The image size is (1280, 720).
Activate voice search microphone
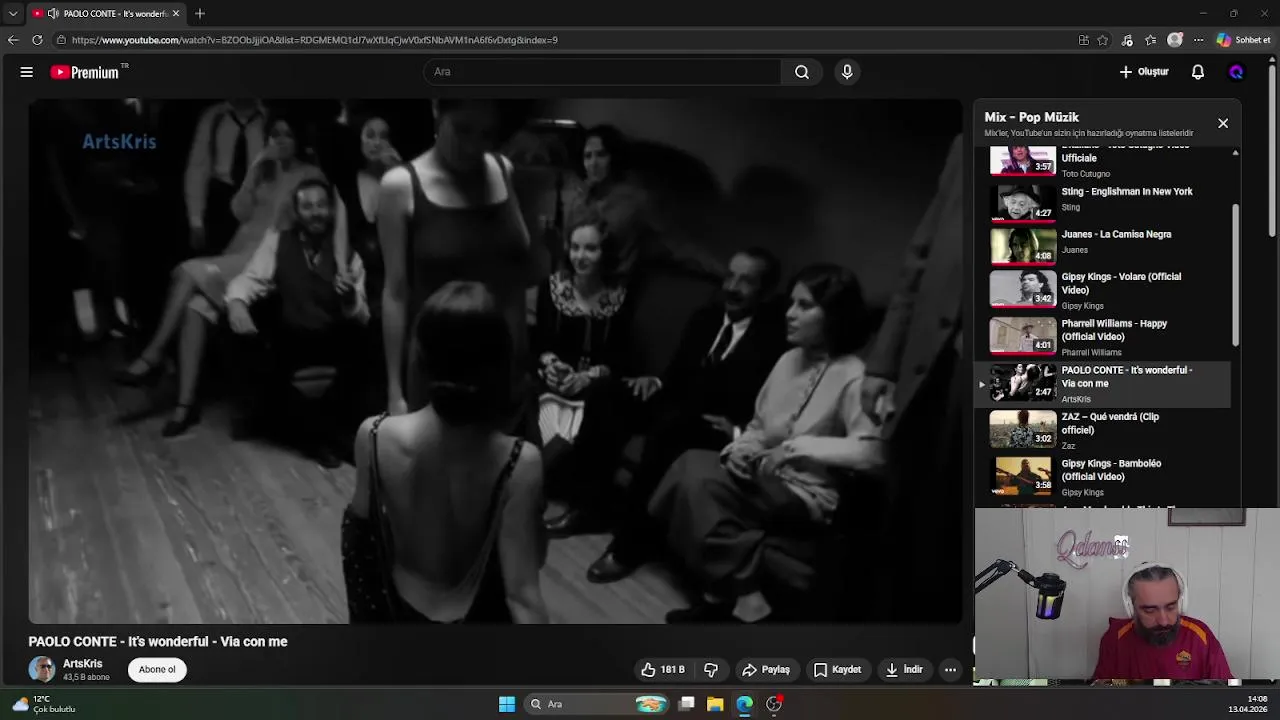(847, 72)
